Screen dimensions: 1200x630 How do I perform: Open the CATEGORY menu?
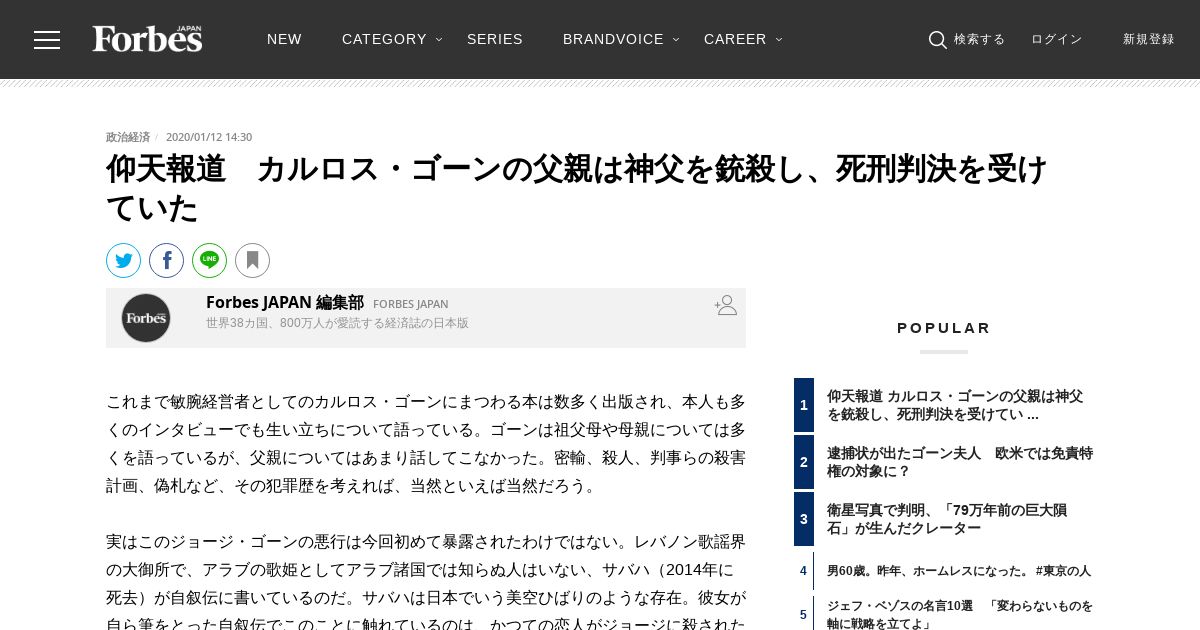point(384,39)
